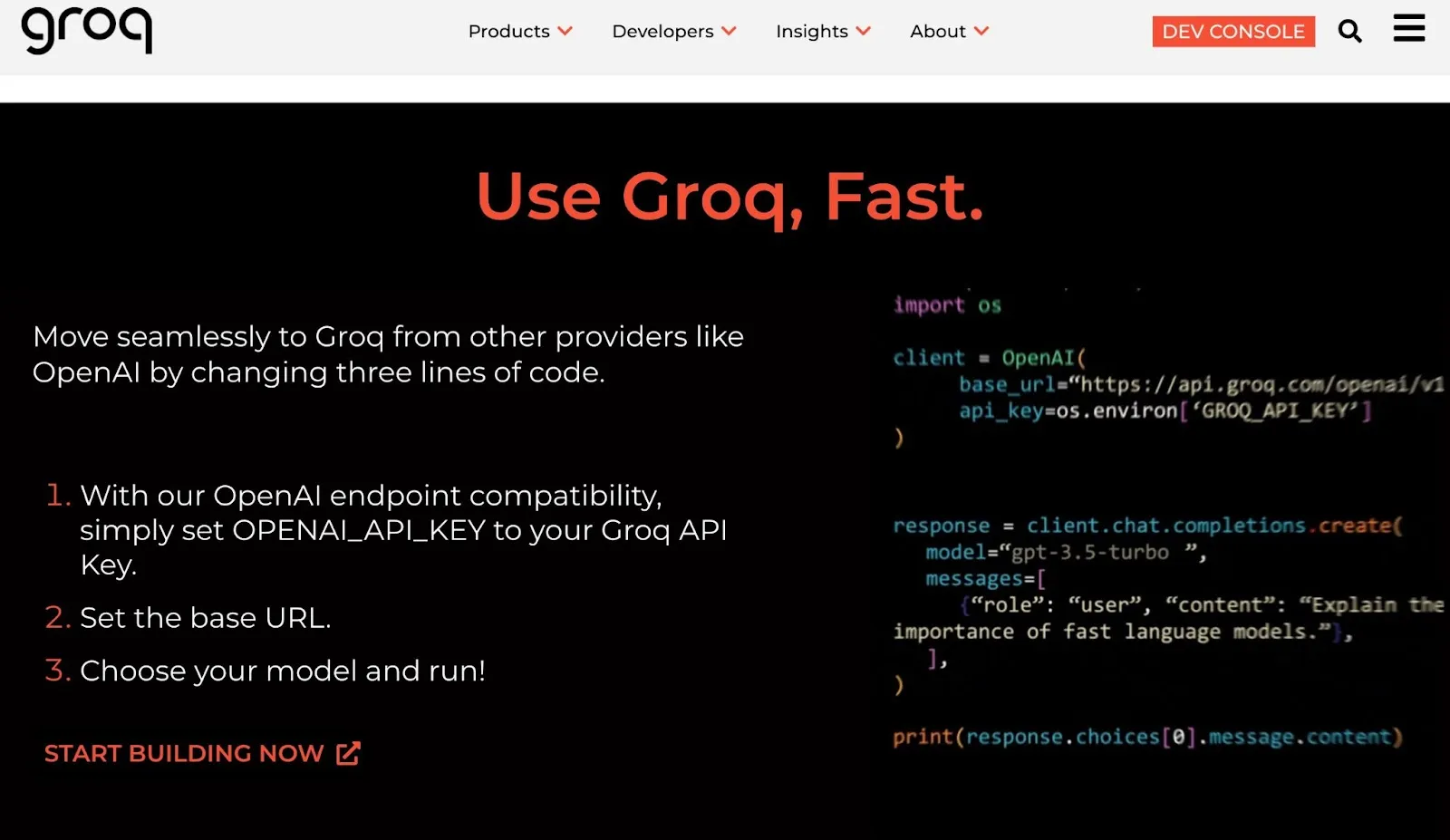Open the Products menu item
1450x840 pixels.
coord(509,31)
